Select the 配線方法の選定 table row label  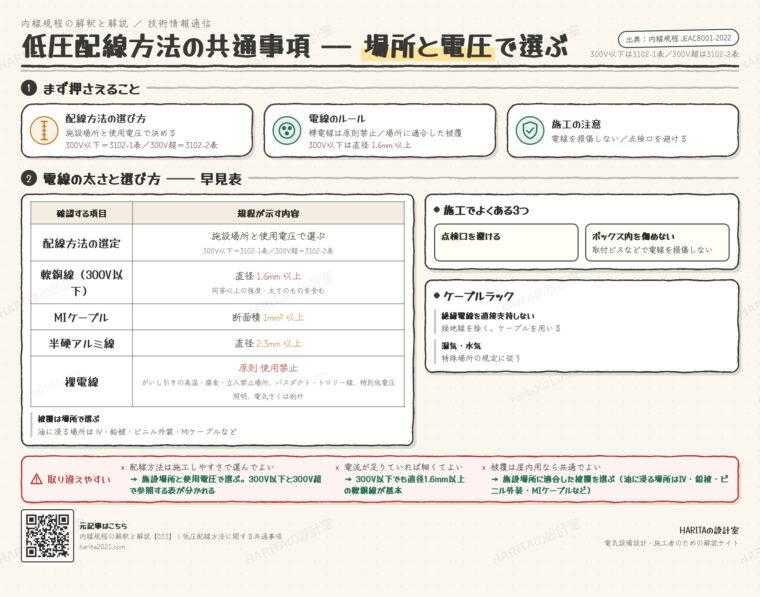tap(81, 243)
